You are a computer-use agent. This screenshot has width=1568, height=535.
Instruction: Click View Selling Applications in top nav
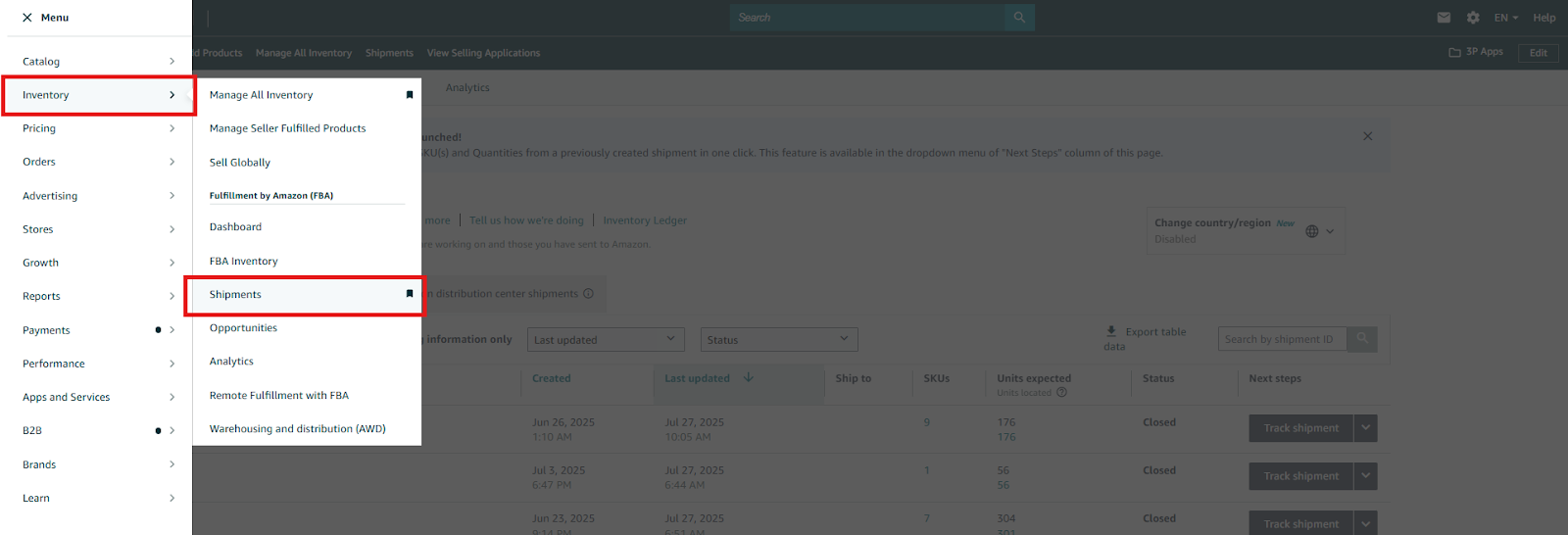tap(483, 53)
